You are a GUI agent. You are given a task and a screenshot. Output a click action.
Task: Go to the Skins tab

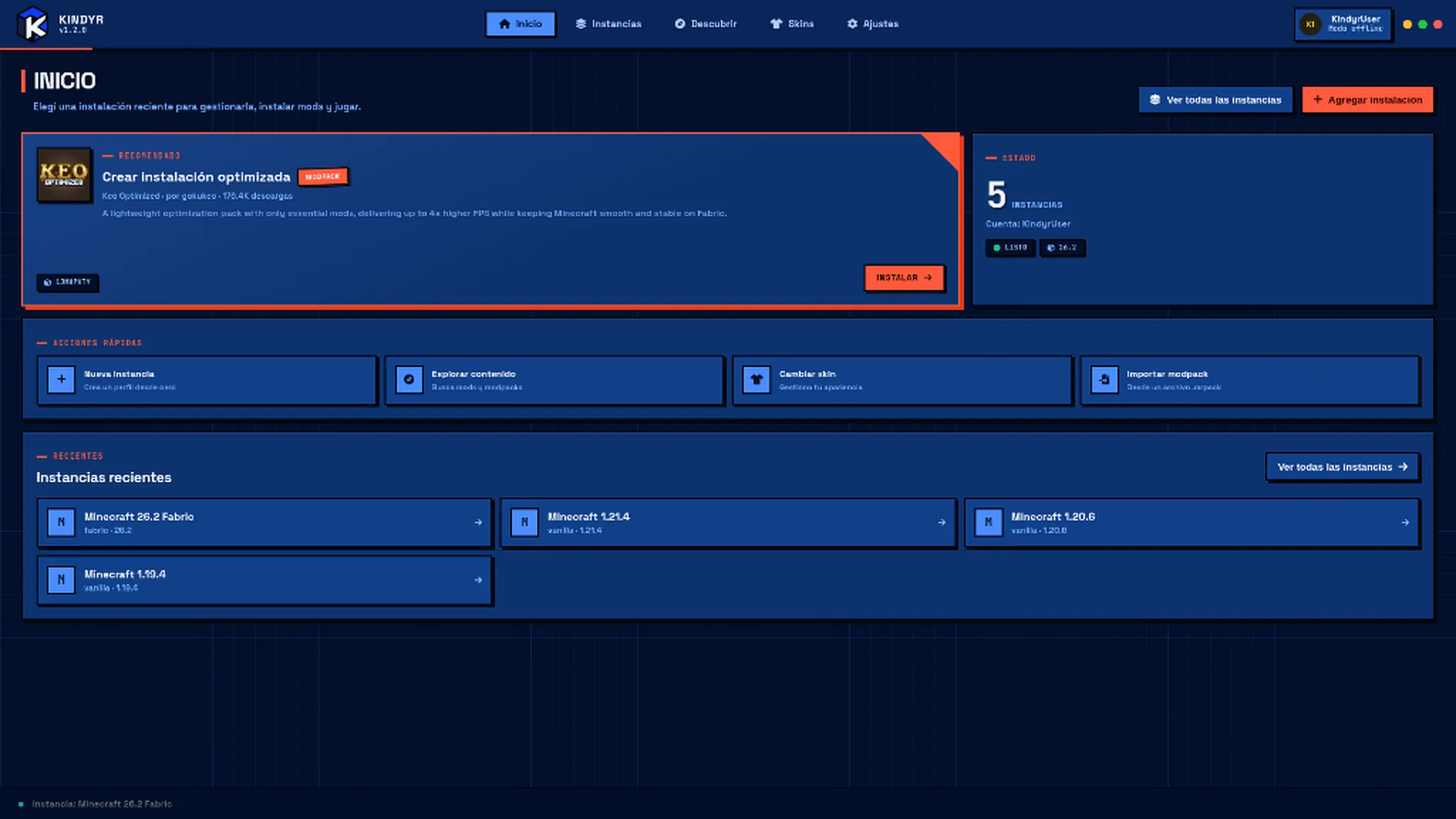click(792, 24)
